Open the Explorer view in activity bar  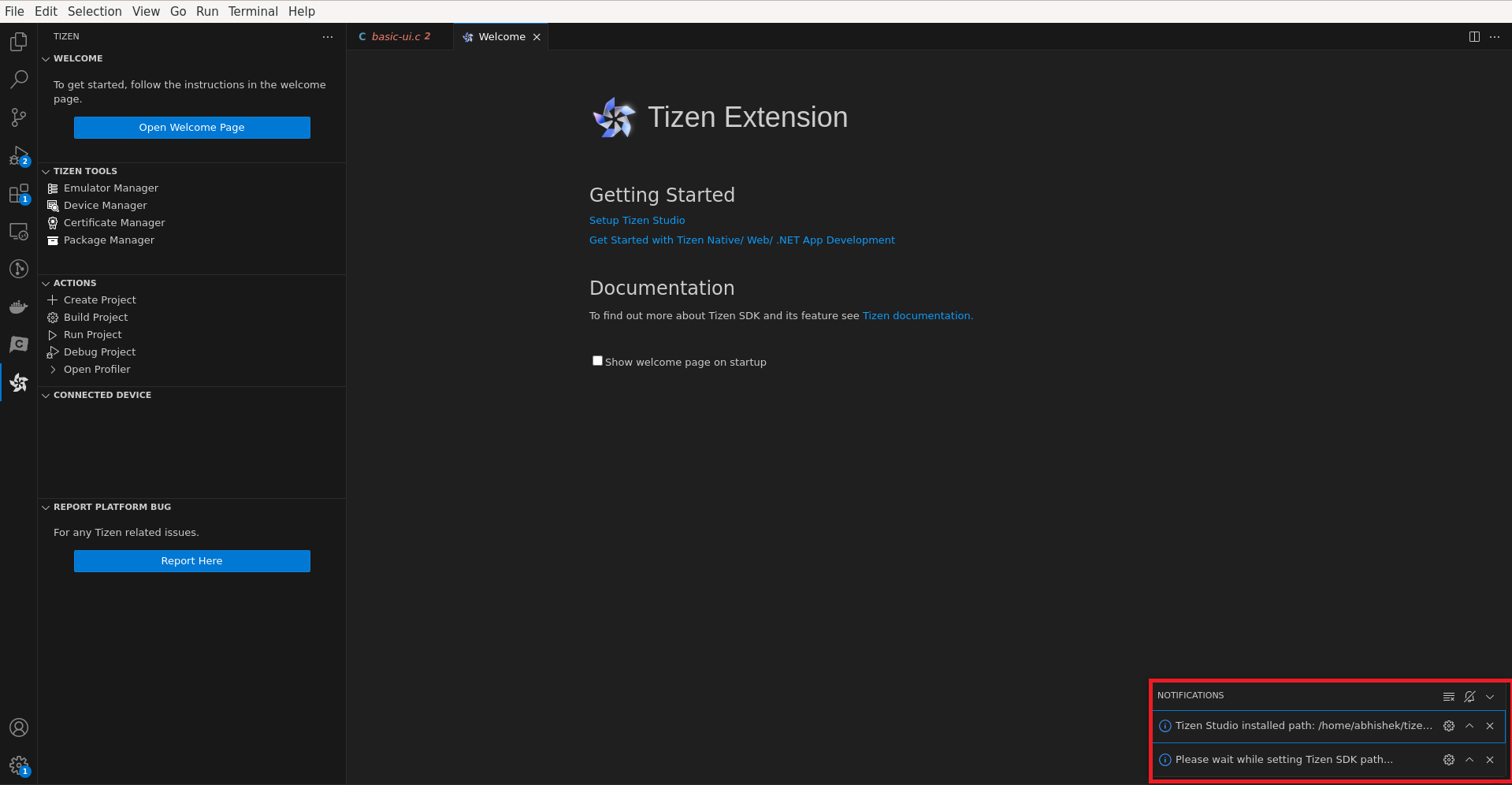pyautogui.click(x=19, y=42)
